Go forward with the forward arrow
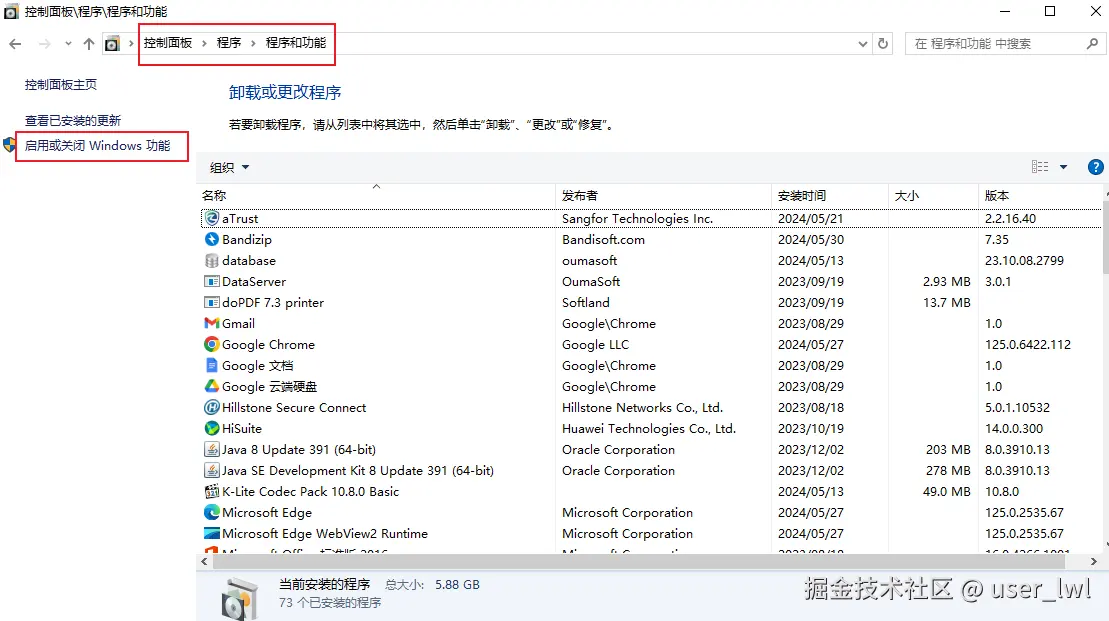The height and width of the screenshot is (621, 1109). [45, 44]
